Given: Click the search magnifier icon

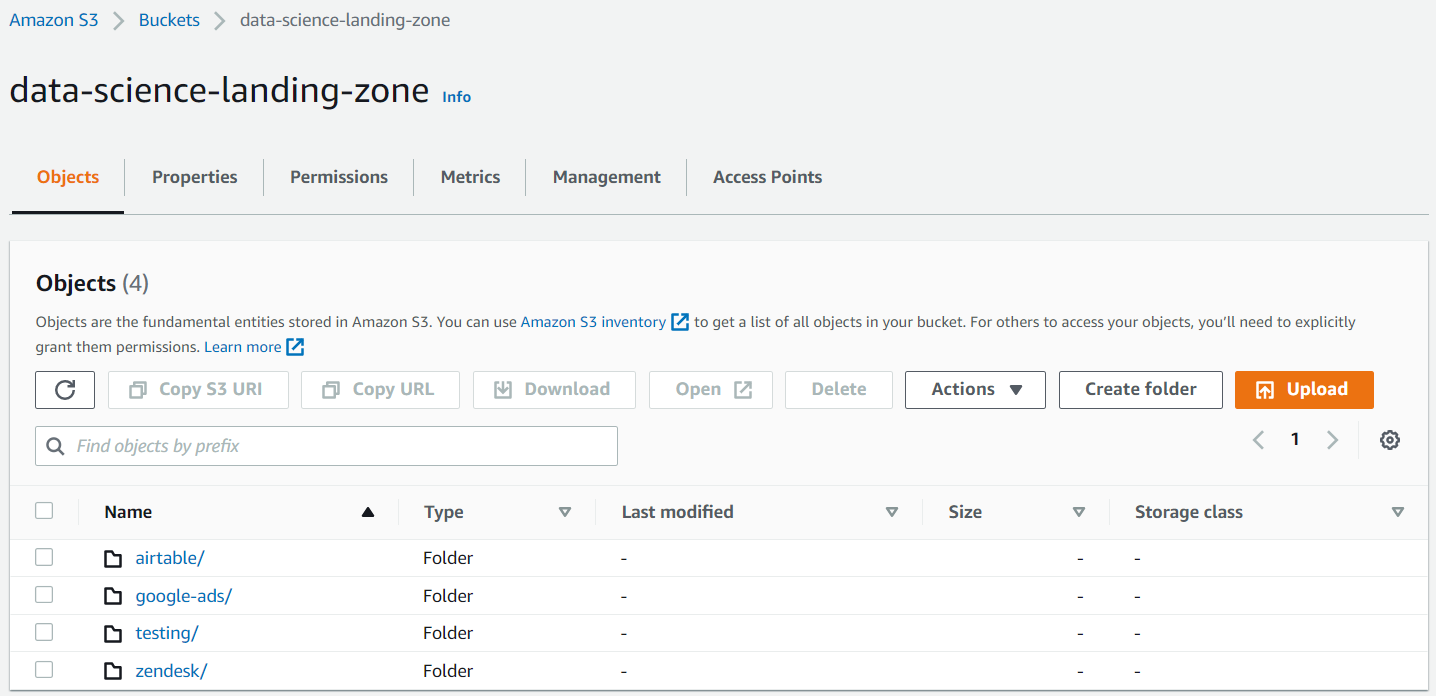Looking at the screenshot, I should [x=57, y=446].
